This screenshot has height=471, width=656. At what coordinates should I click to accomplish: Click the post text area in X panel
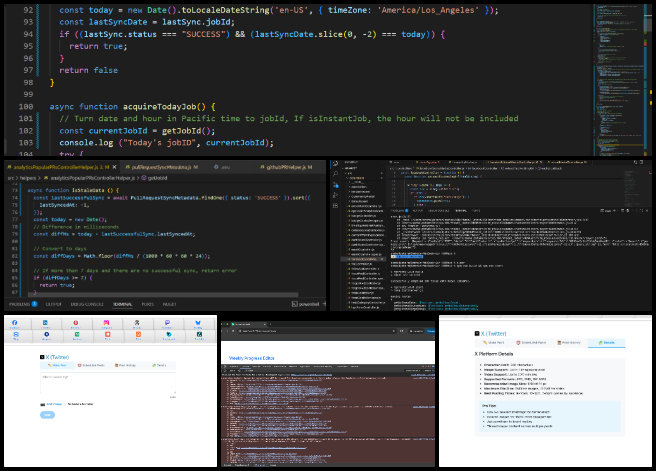pyautogui.click(x=108, y=384)
